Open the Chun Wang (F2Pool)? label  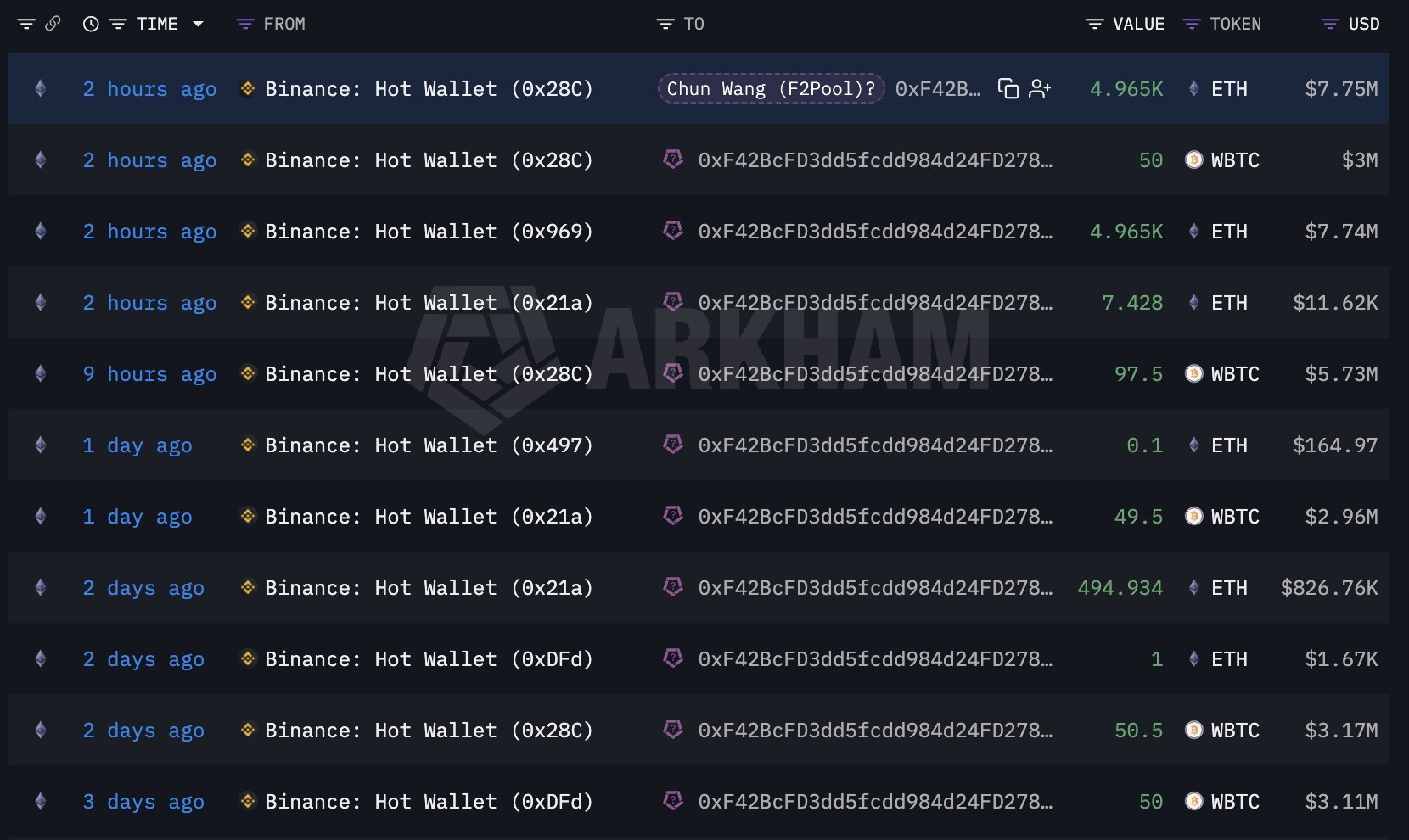click(x=771, y=88)
